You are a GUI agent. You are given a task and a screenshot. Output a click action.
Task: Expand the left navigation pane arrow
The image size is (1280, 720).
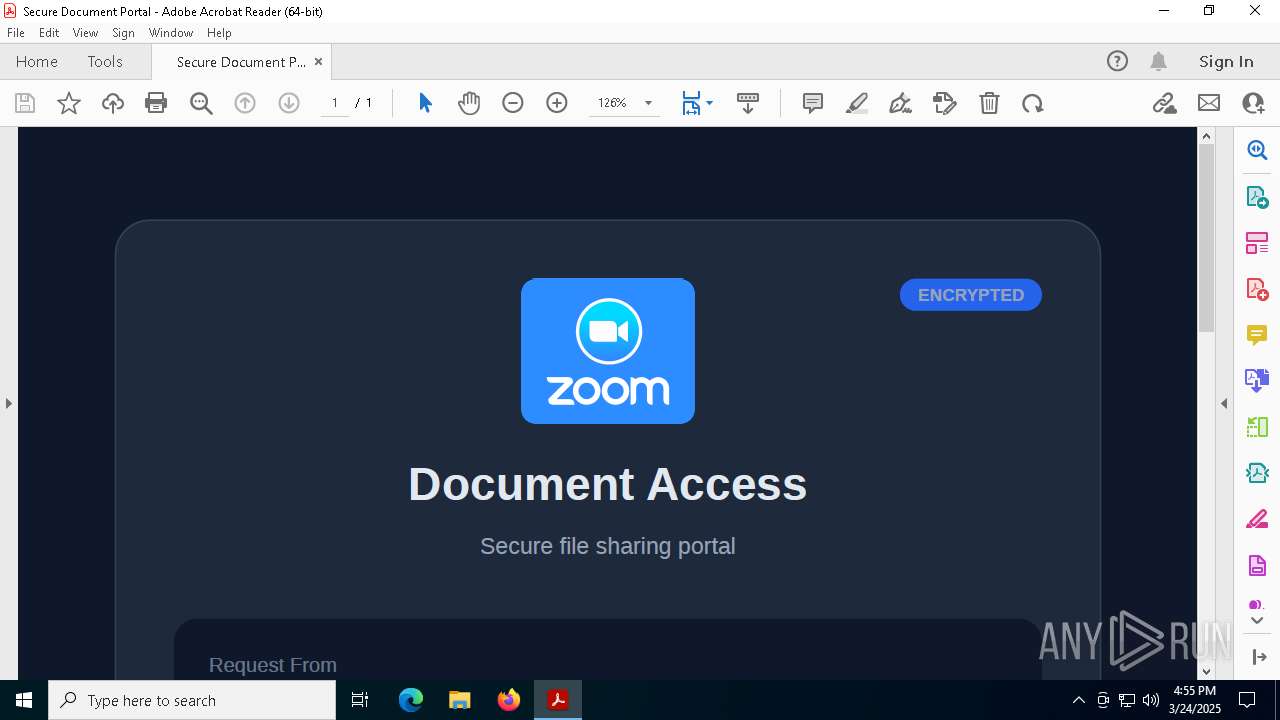(x=8, y=403)
